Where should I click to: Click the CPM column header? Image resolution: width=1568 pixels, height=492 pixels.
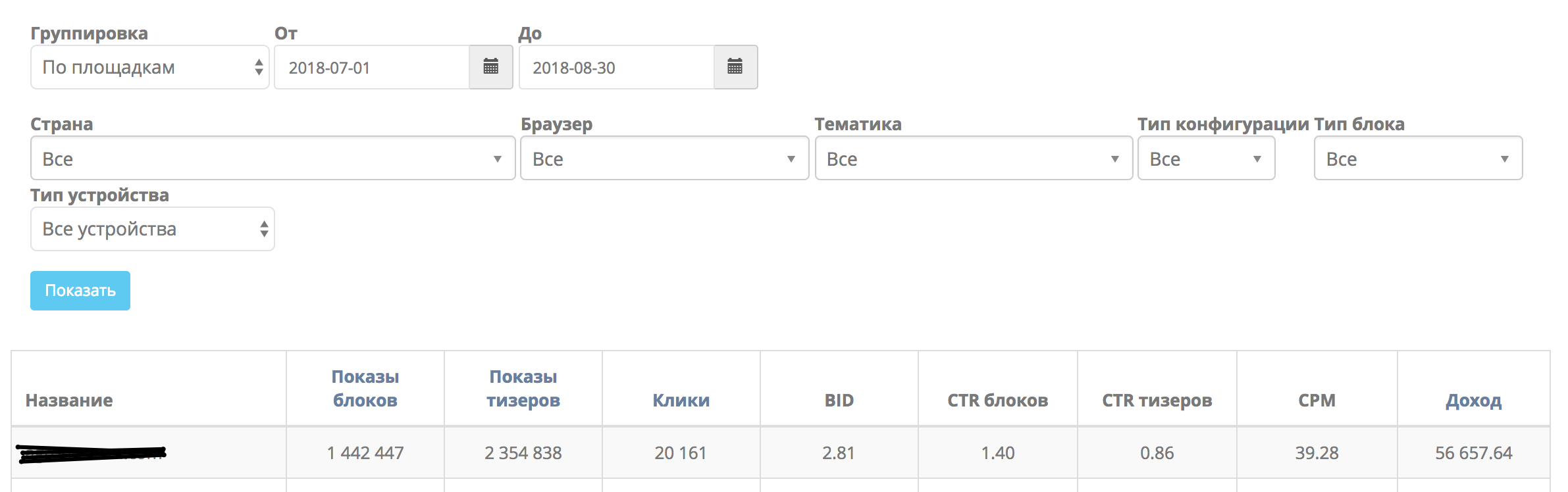click(1317, 400)
